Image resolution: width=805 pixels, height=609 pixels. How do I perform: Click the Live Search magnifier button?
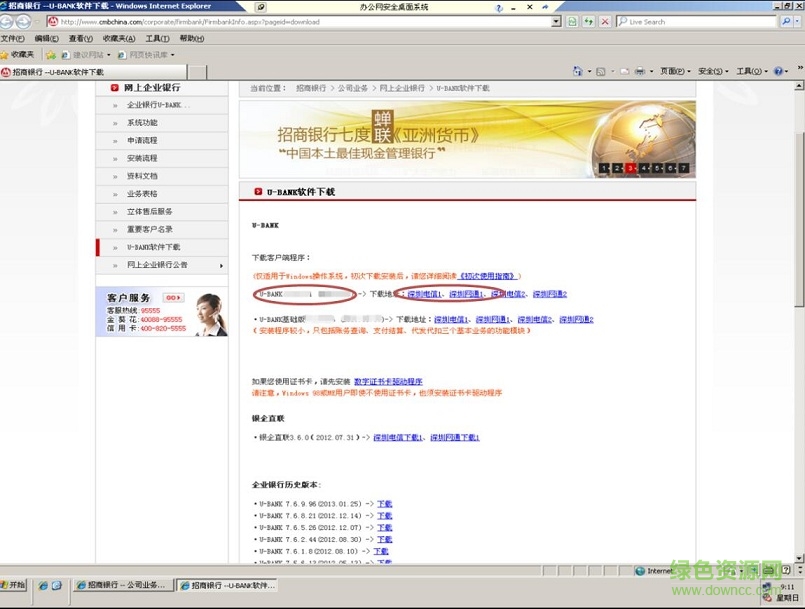[x=785, y=22]
